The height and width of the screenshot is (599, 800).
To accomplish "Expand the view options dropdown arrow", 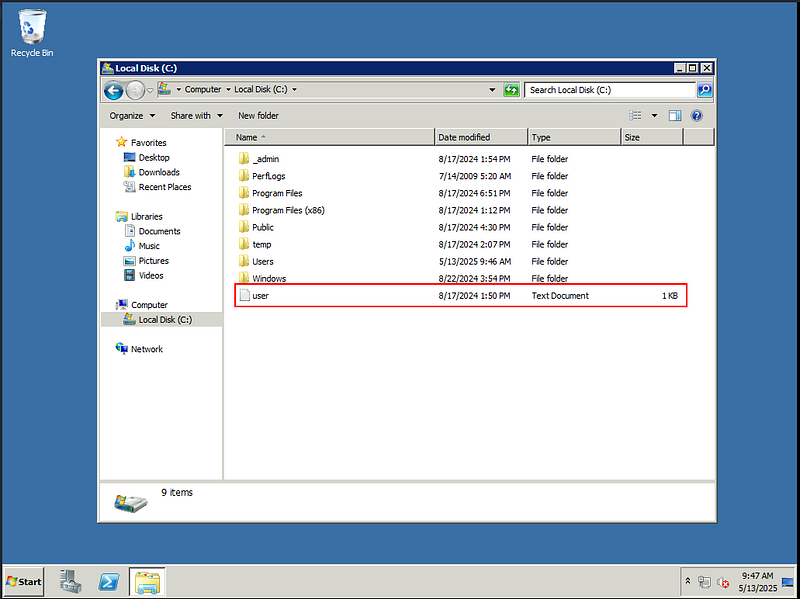I will point(654,116).
